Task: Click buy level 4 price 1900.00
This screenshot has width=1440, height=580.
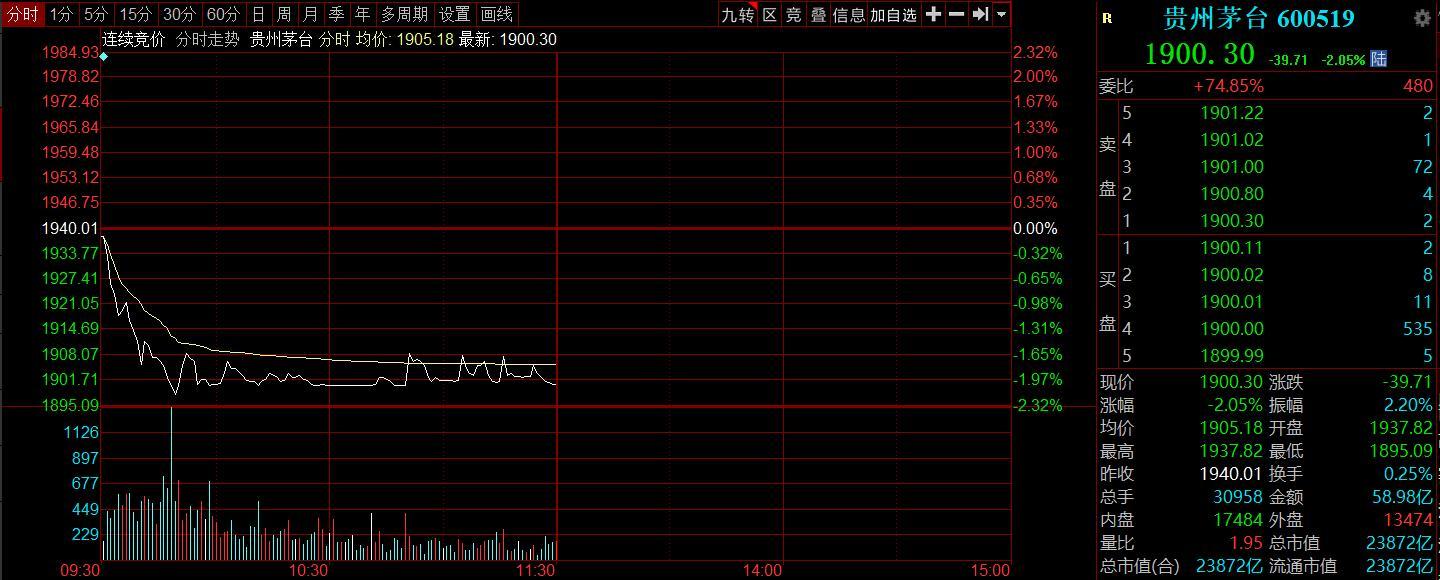Action: click(1232, 329)
